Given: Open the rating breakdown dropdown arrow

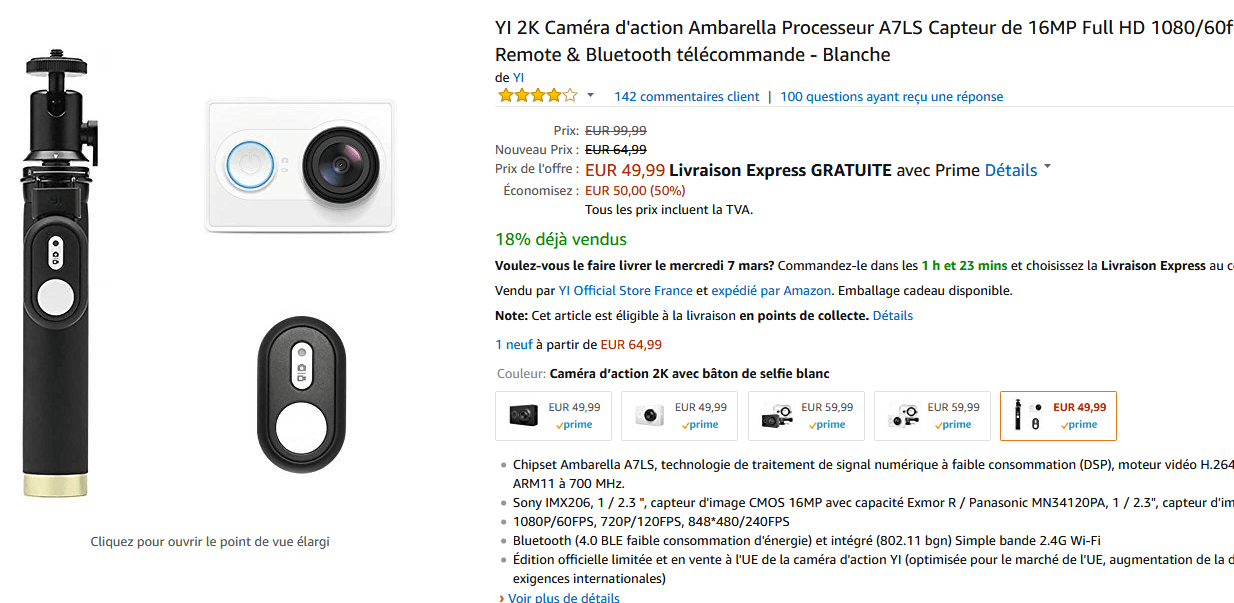Looking at the screenshot, I should click(590, 96).
